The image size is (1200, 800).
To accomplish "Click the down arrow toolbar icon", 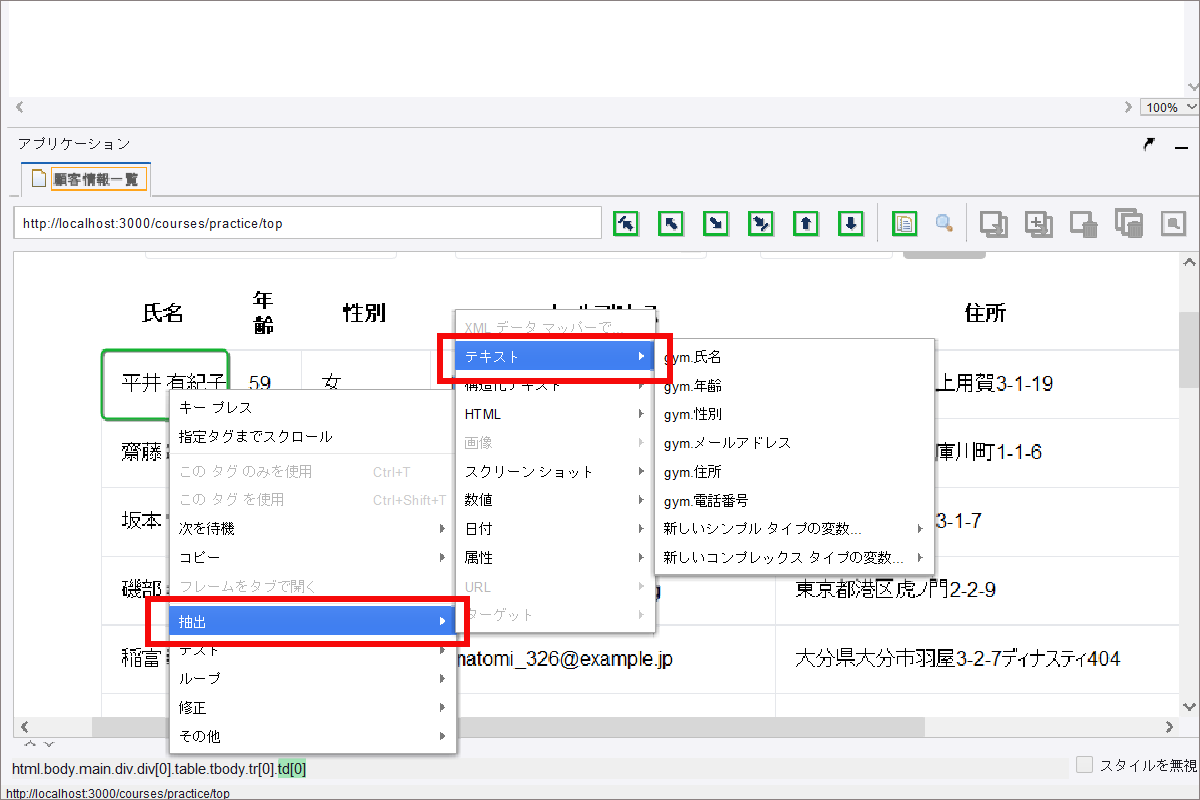I will (x=851, y=223).
